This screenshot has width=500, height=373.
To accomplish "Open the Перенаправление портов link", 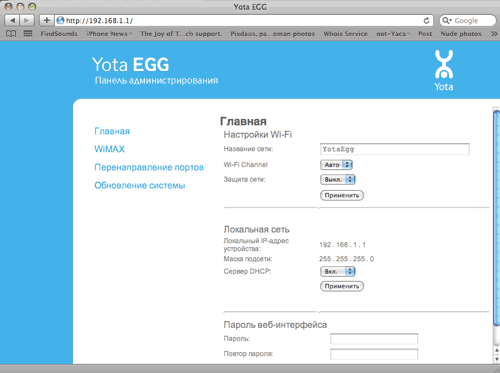I will pos(149,167).
